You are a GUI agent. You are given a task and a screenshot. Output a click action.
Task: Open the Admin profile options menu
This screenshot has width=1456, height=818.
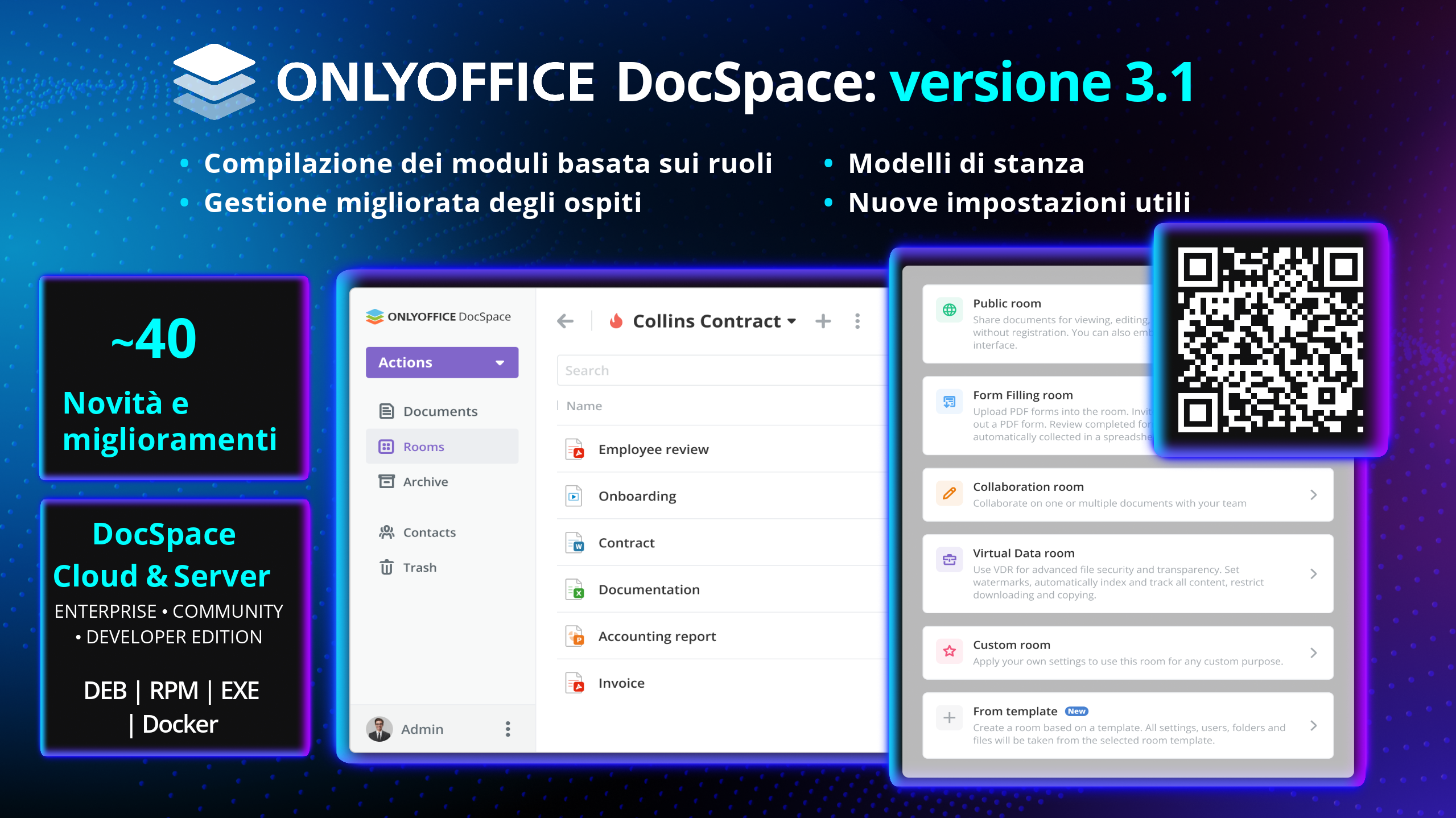508,729
